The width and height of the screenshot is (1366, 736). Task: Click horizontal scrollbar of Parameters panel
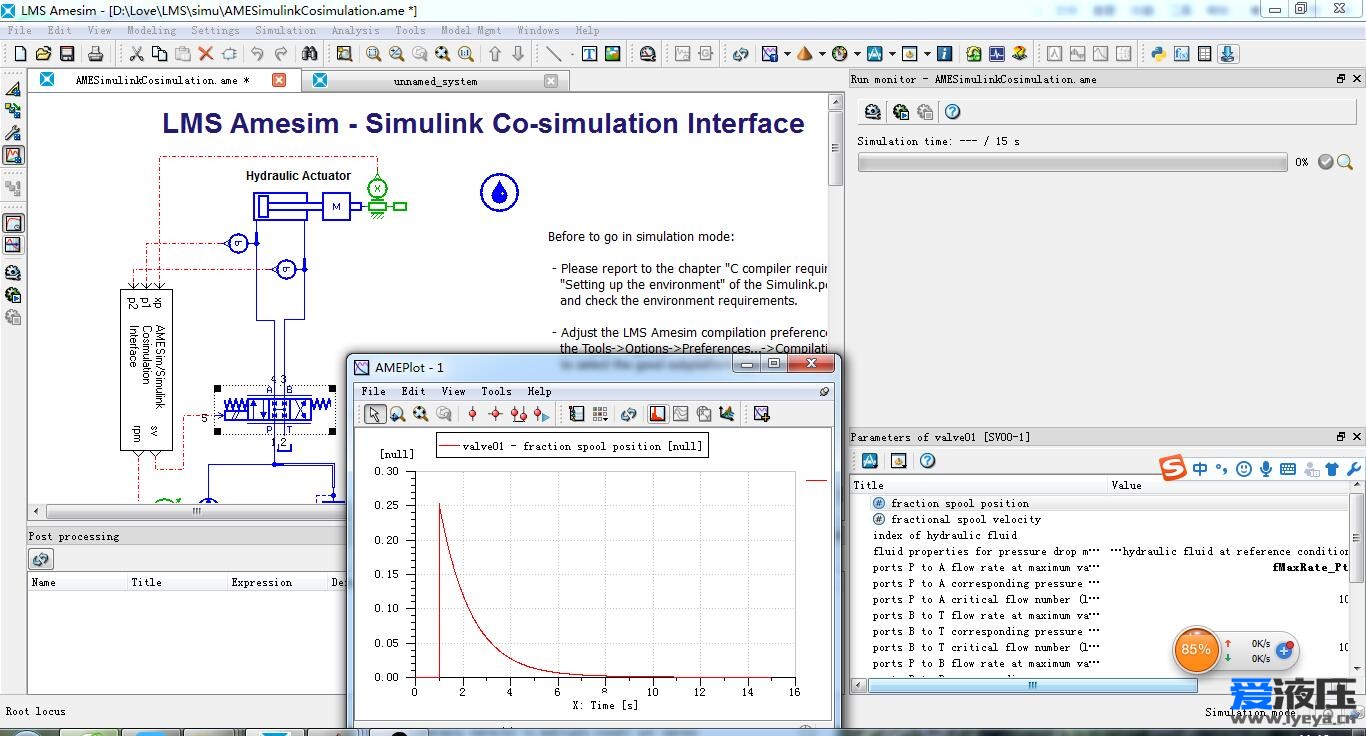(x=1032, y=686)
